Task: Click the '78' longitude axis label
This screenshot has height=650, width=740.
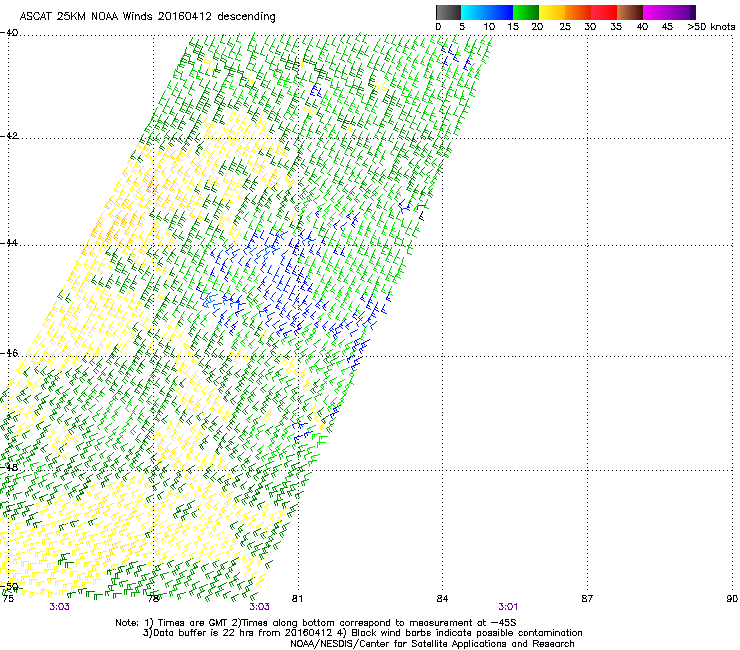Action: pyautogui.click(x=153, y=599)
